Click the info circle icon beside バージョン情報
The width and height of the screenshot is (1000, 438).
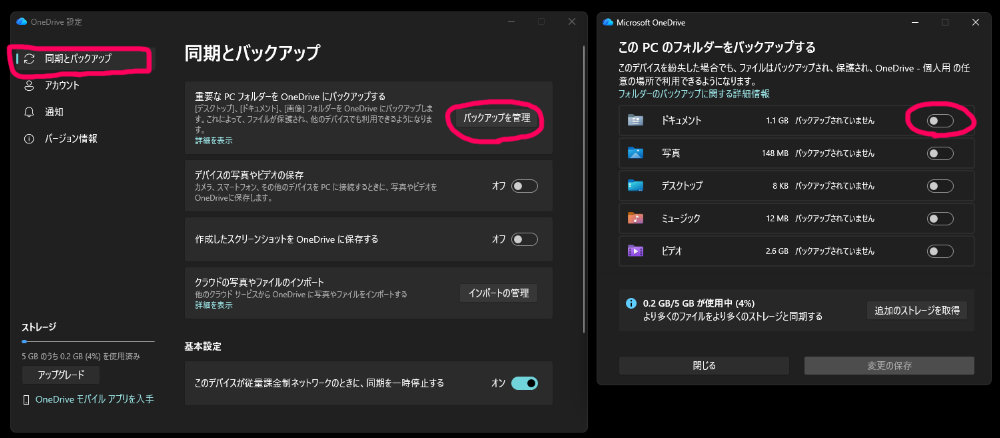(29, 139)
